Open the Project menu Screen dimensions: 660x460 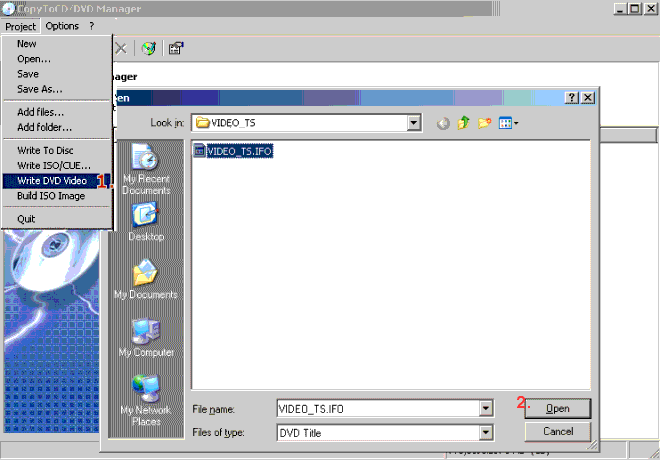click(x=20, y=27)
